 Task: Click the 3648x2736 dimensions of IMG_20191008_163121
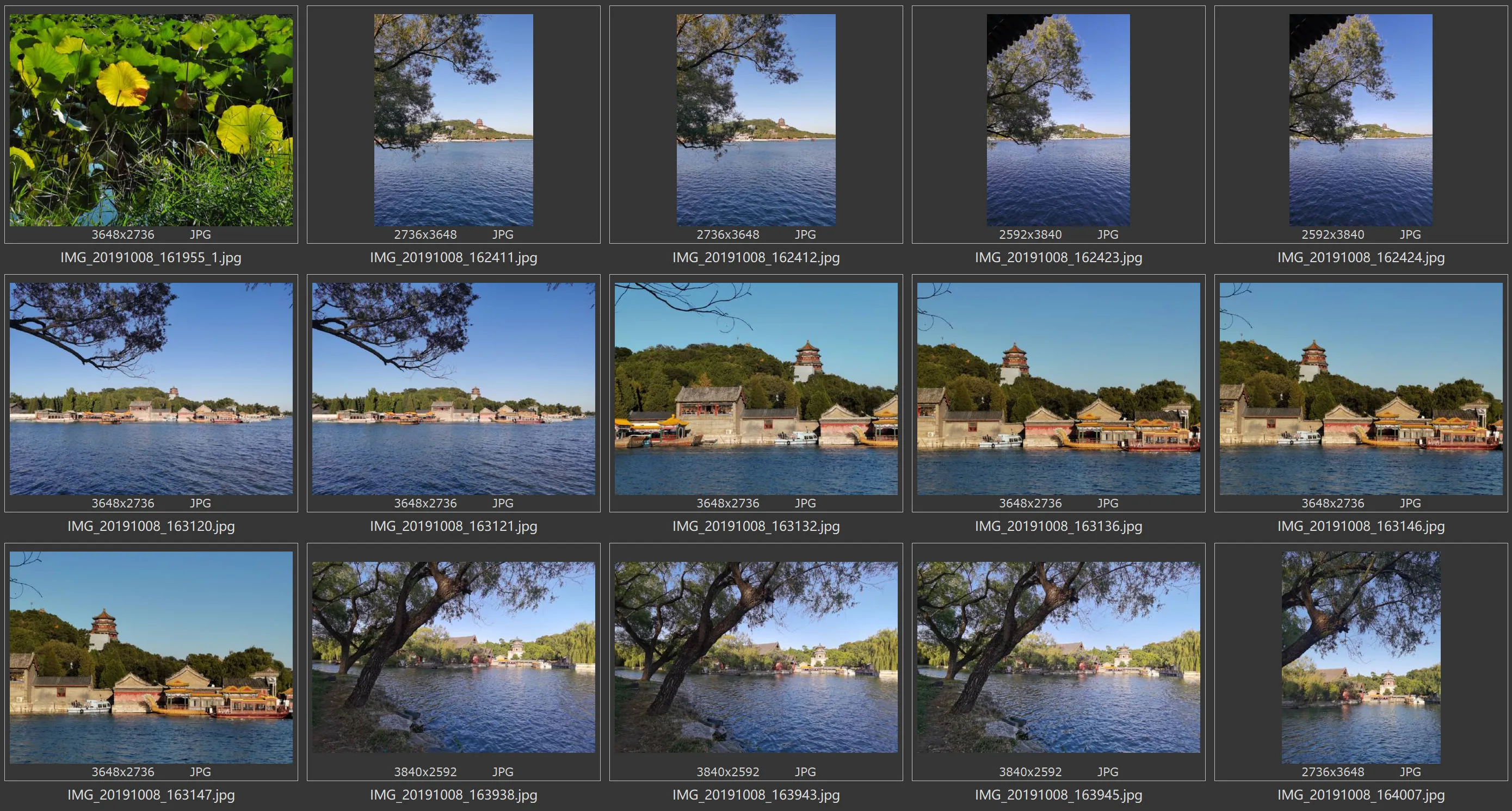tap(425, 504)
